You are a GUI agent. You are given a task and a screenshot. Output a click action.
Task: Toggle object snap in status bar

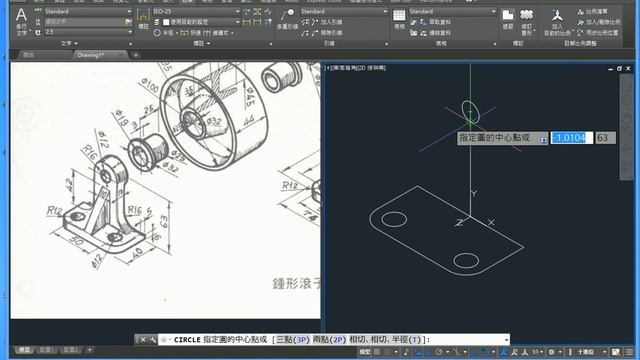coord(485,351)
